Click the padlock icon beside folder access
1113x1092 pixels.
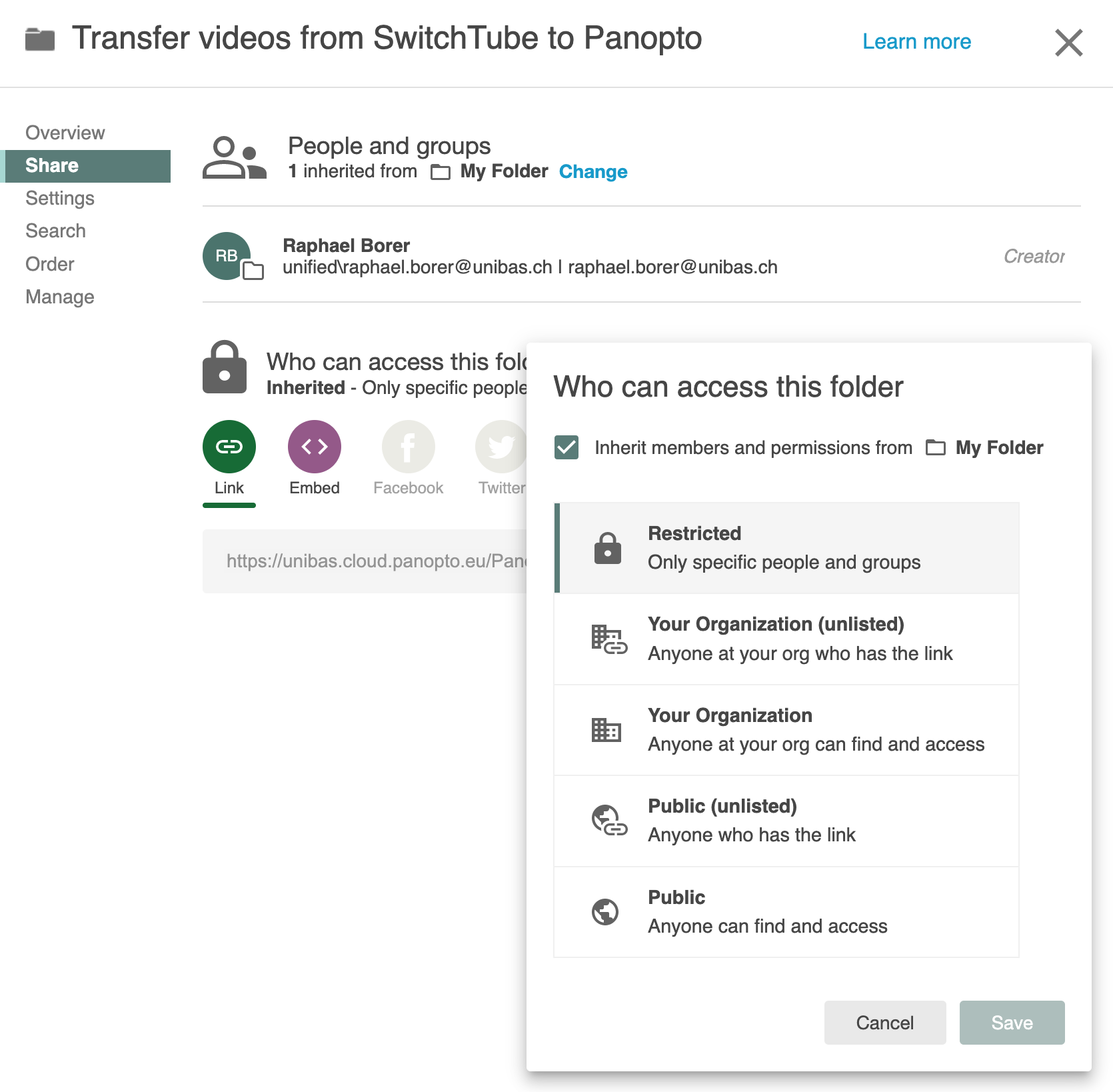225,368
